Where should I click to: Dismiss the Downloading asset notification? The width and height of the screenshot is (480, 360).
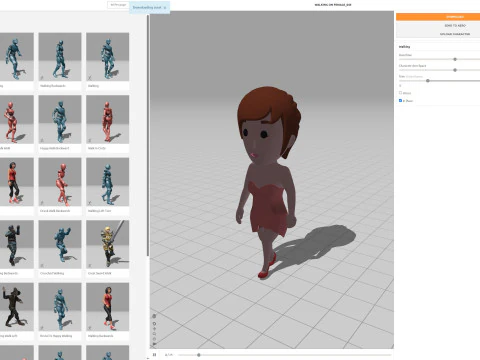click(x=165, y=7)
